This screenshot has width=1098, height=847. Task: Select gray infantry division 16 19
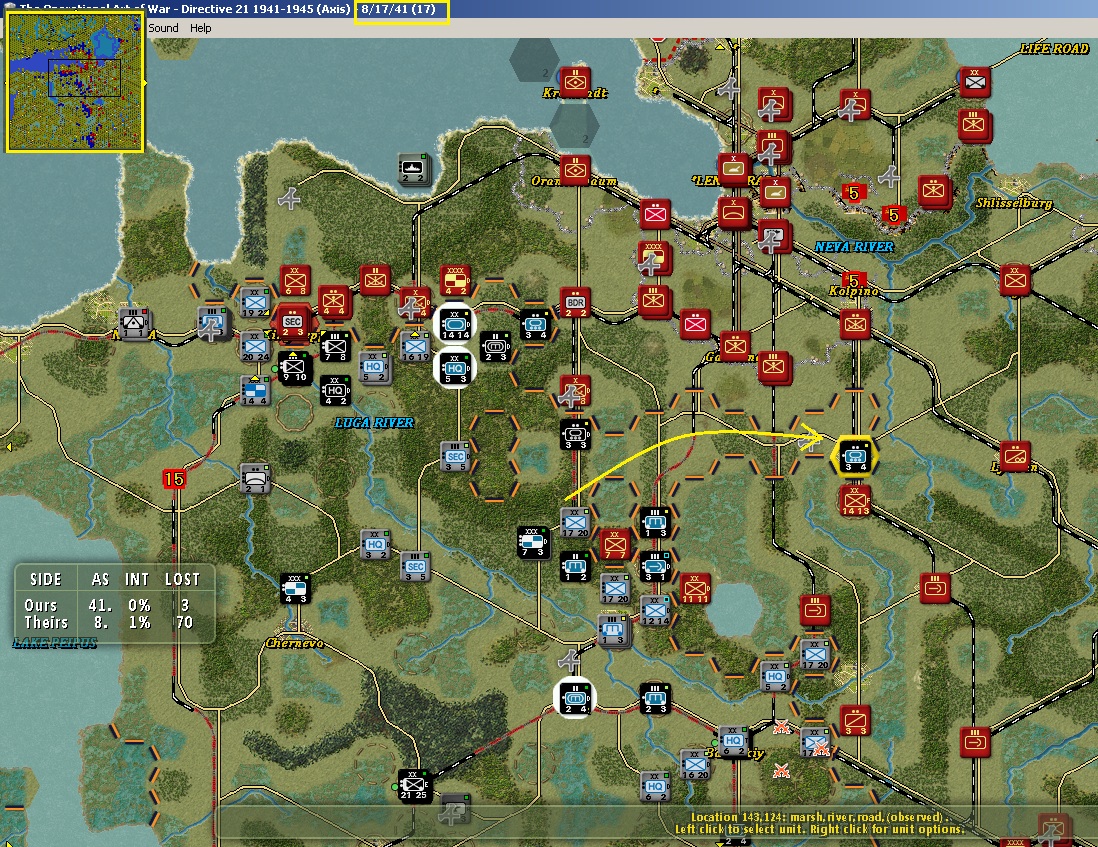pyautogui.click(x=415, y=346)
